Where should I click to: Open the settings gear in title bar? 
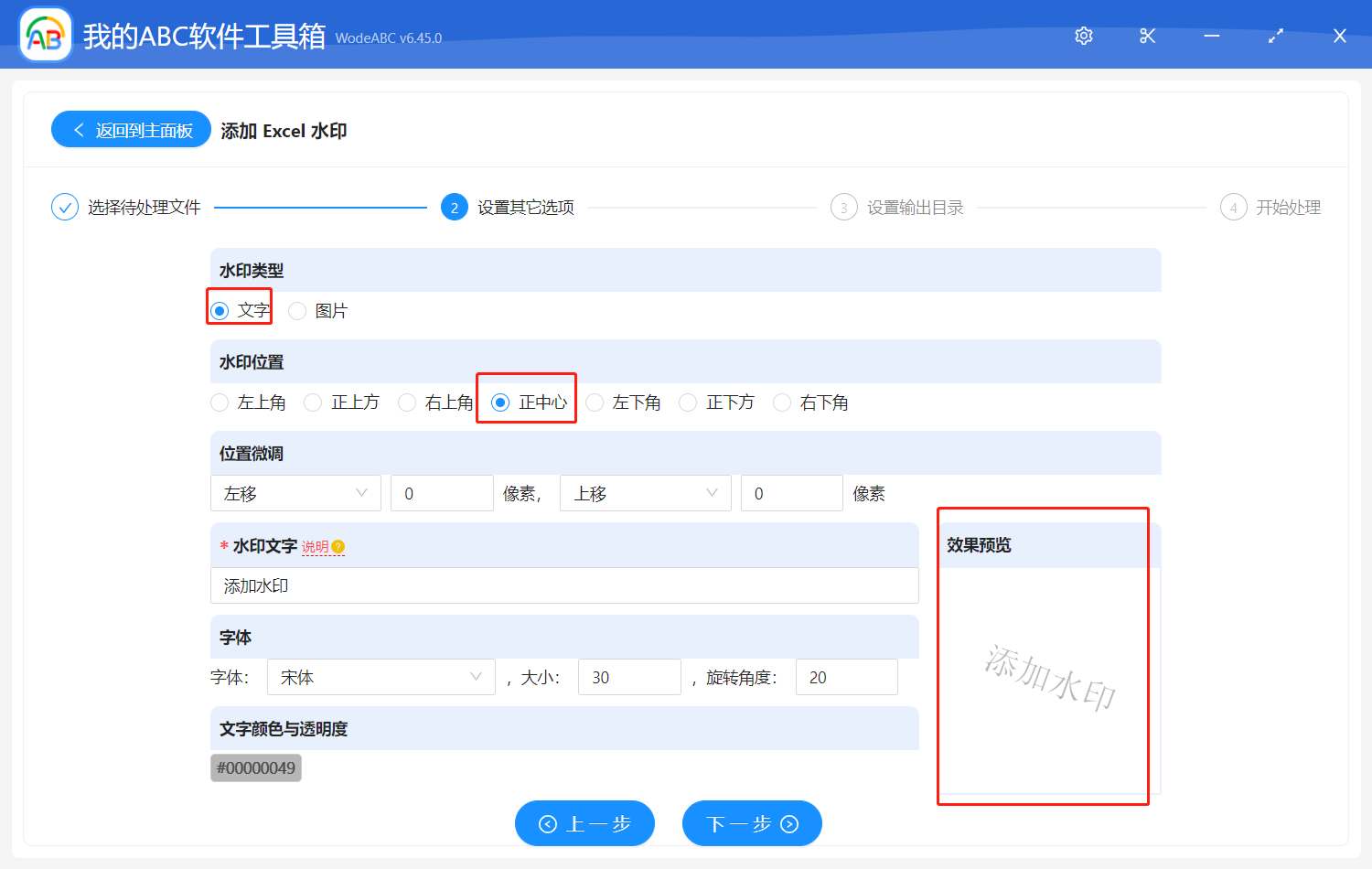1083,35
